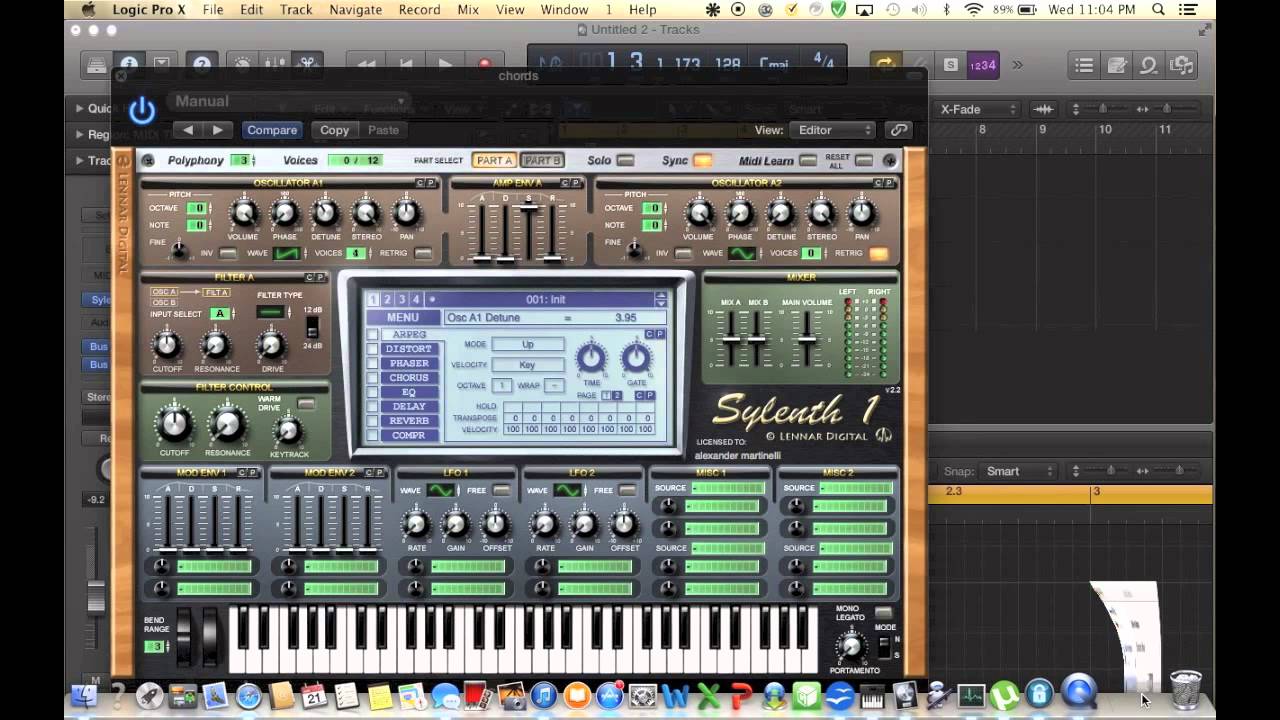Enable the REVERB effect checkbox
This screenshot has height=720, width=1280.
click(x=372, y=421)
